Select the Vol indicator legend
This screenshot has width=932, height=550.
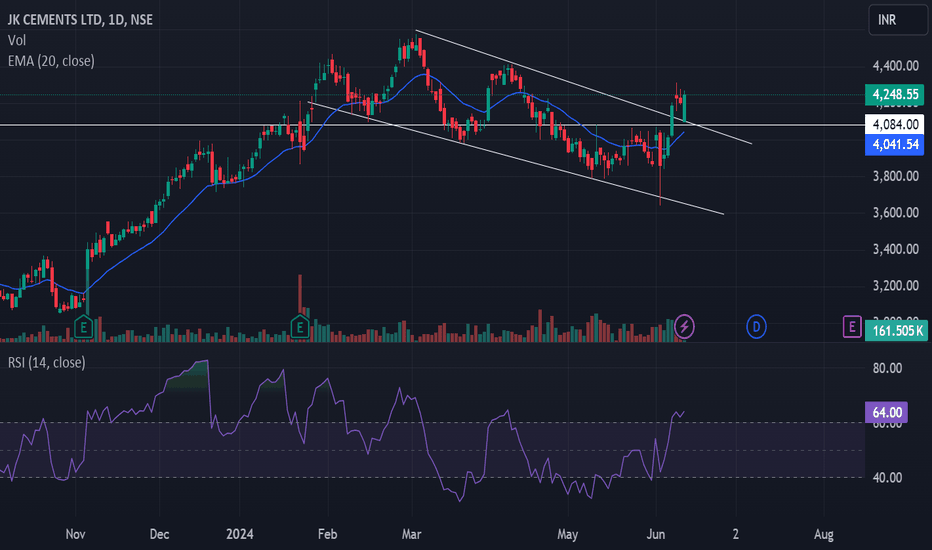tap(17, 40)
